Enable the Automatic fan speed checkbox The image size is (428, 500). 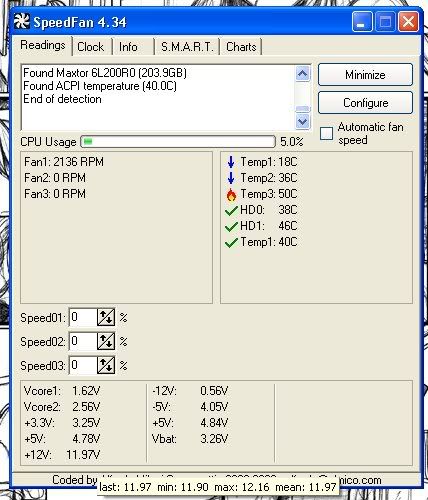pyautogui.click(x=326, y=133)
